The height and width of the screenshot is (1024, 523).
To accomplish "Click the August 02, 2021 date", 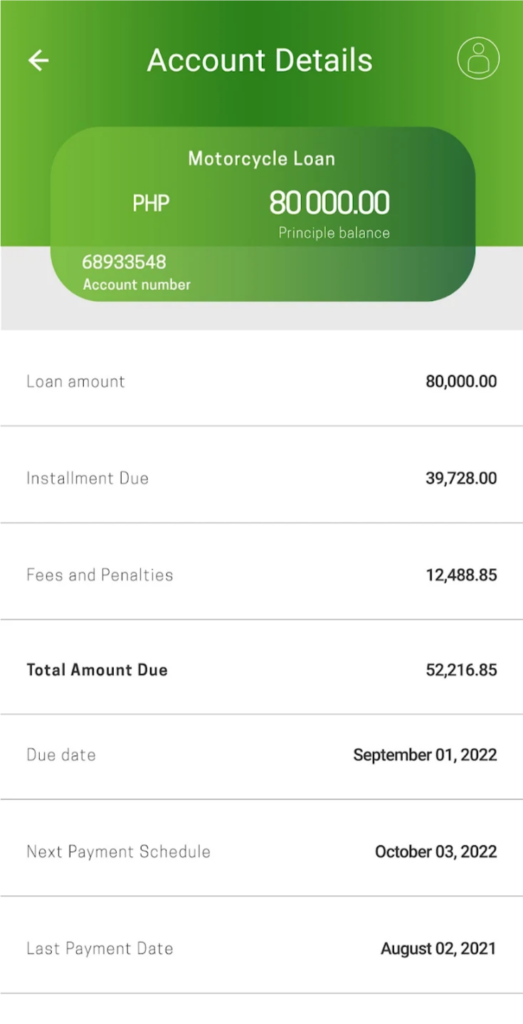I will 439,948.
